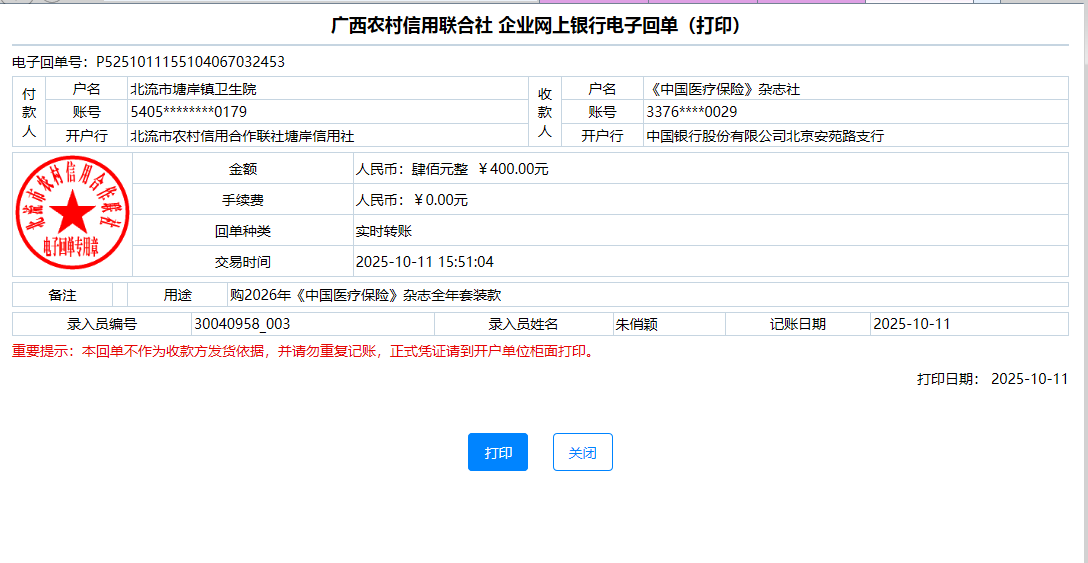Click the amount value ¥400.00元
The height and width of the screenshot is (563, 1088).
(513, 169)
